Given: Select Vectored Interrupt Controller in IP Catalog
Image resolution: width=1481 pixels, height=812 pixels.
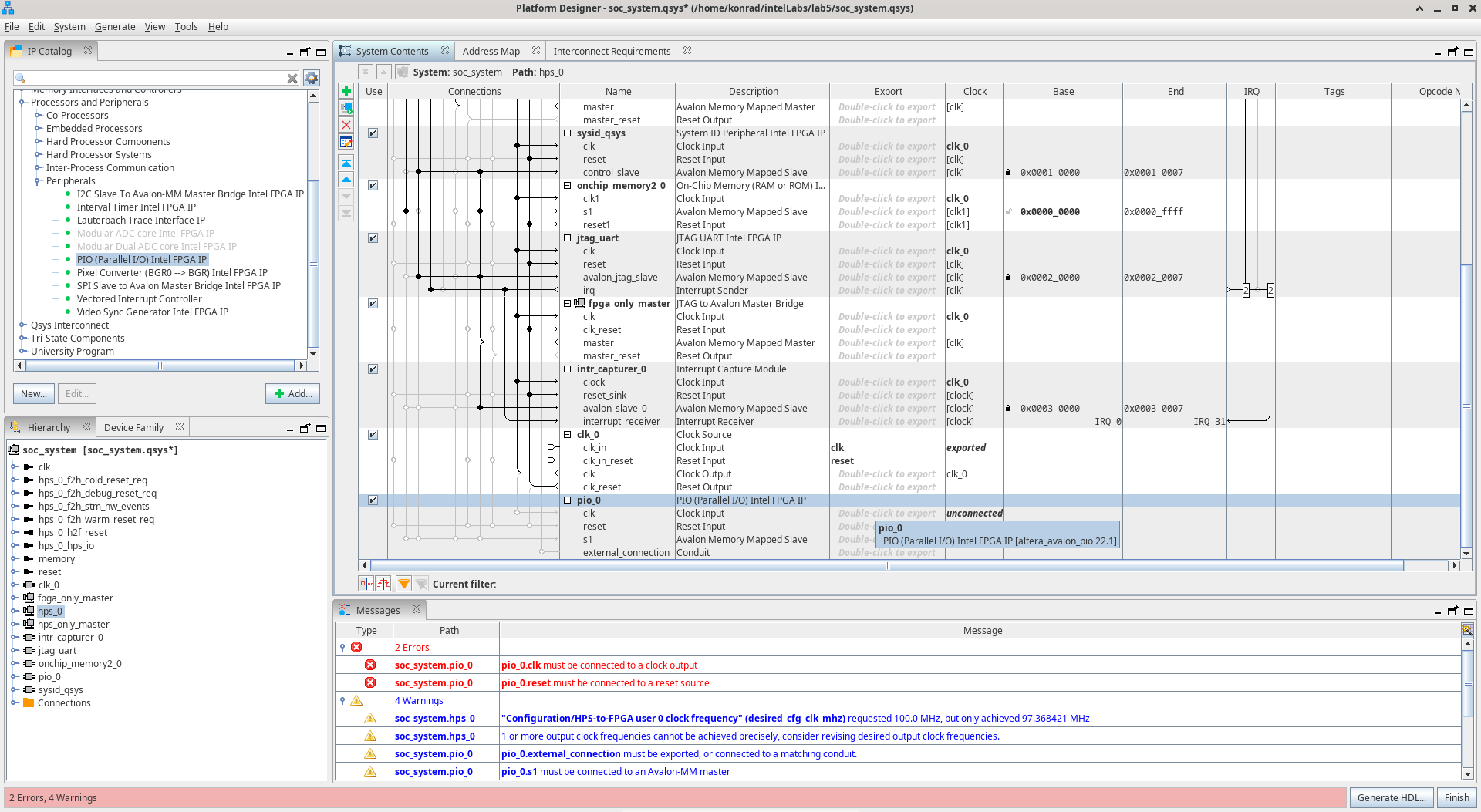Looking at the screenshot, I should click(139, 298).
